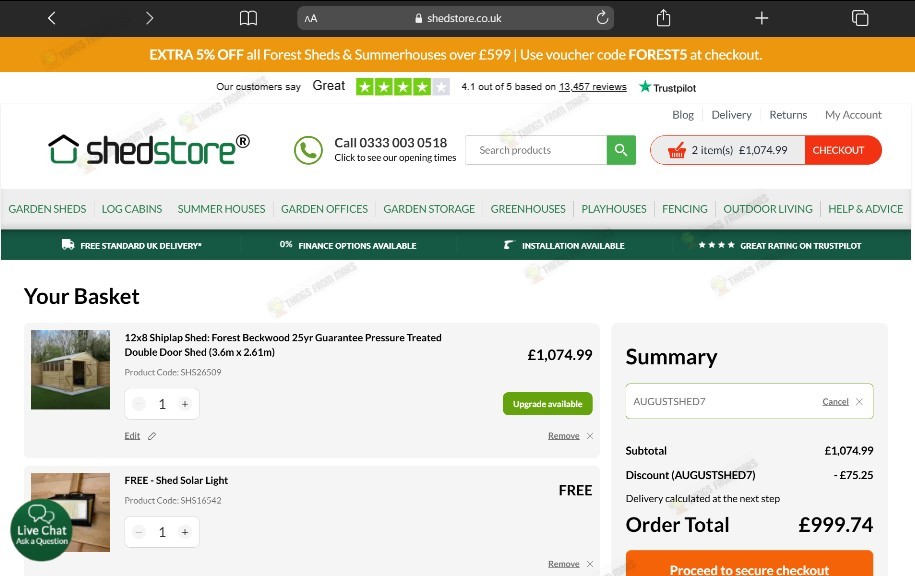Open the Delivery link
This screenshot has width=915, height=576.
731,115
